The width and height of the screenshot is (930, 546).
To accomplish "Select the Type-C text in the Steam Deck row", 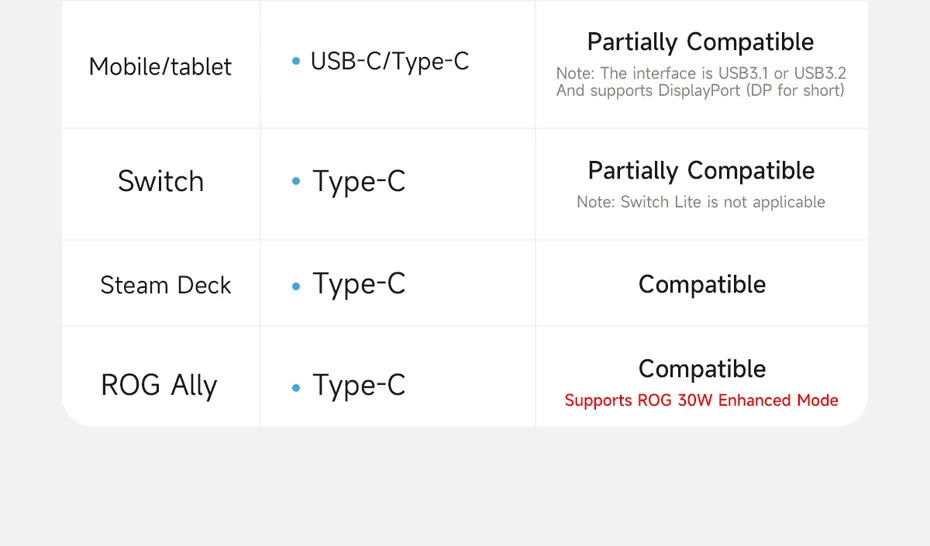I will point(359,285).
